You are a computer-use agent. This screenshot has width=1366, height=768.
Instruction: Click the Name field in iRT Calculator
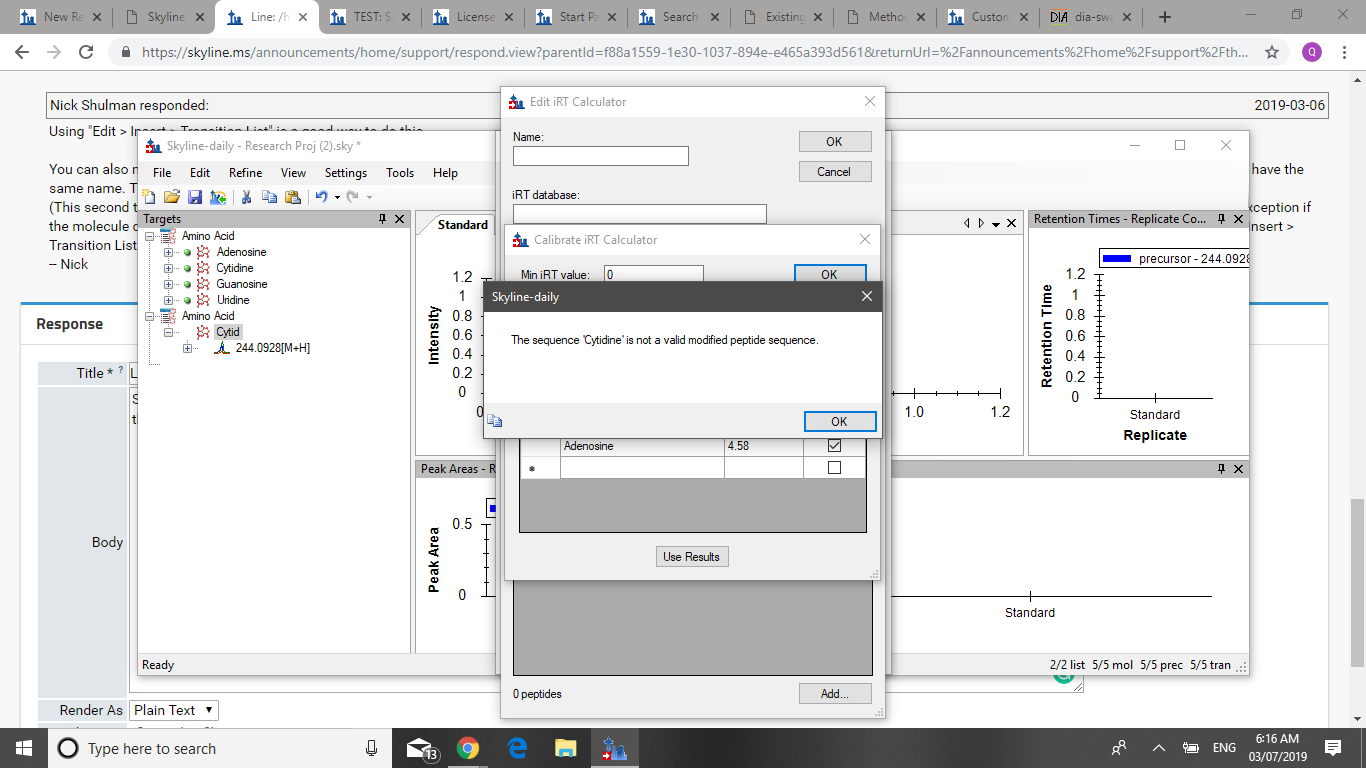pos(600,156)
